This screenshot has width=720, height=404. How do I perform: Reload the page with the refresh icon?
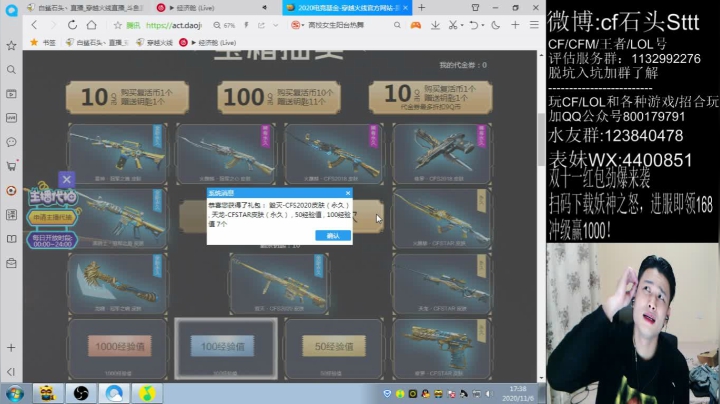pyautogui.click(x=73, y=25)
